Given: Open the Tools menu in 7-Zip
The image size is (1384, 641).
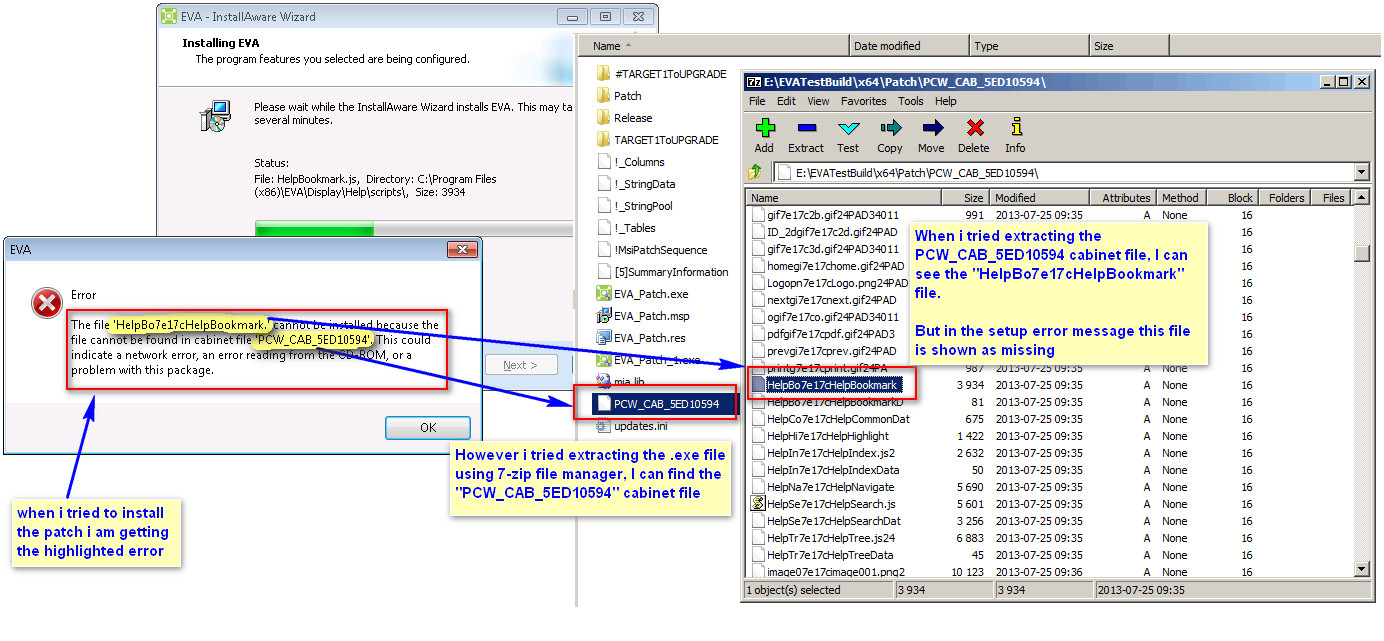Looking at the screenshot, I should [x=910, y=101].
